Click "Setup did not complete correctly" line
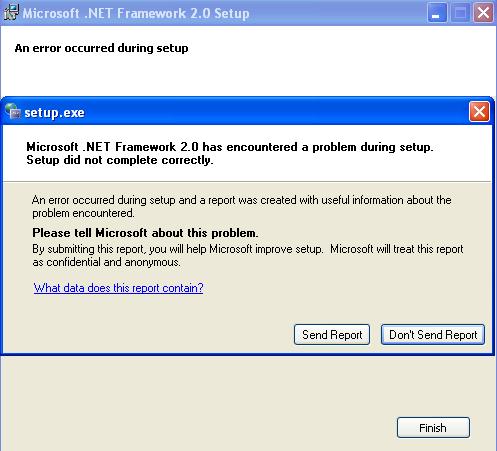 (120, 160)
